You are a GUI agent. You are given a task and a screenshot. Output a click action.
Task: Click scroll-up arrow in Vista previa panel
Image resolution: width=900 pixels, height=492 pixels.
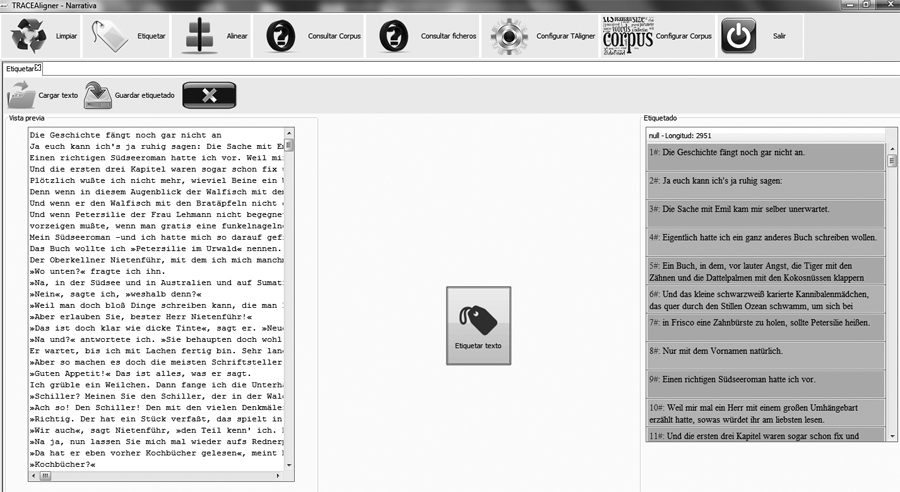coord(289,133)
